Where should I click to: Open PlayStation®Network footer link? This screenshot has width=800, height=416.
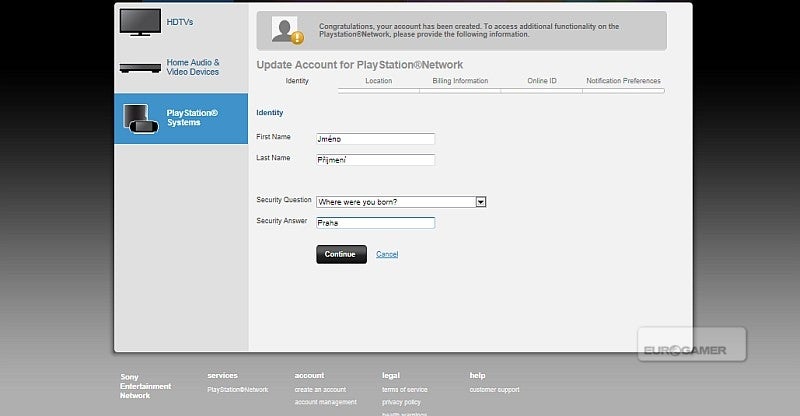[238, 389]
